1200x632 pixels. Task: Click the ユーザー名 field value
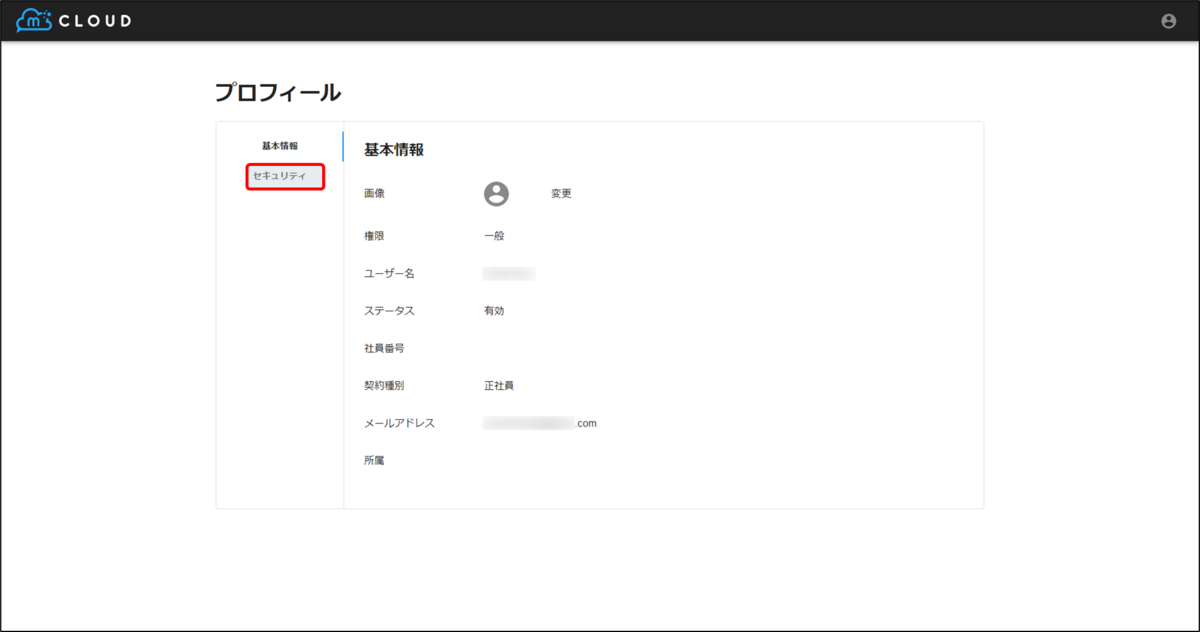[x=510, y=273]
